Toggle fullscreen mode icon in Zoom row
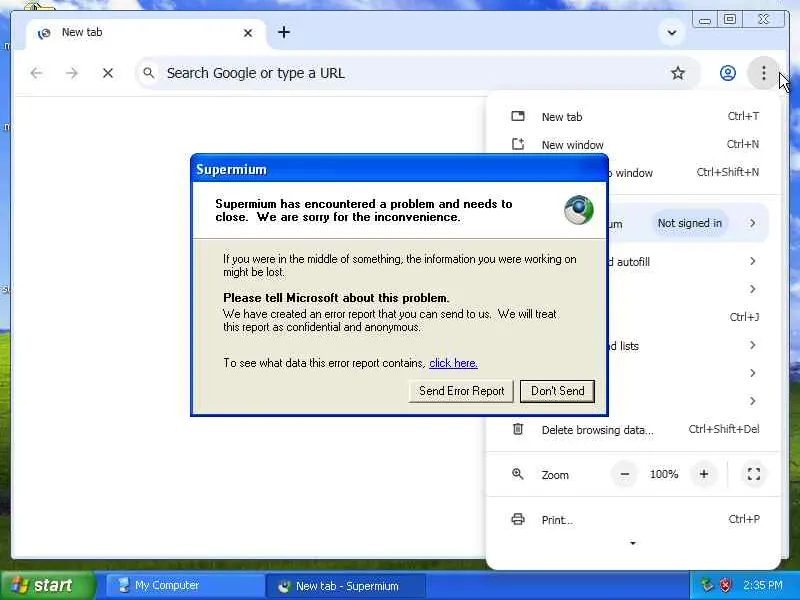The width and height of the screenshot is (800, 600). pos(754,474)
